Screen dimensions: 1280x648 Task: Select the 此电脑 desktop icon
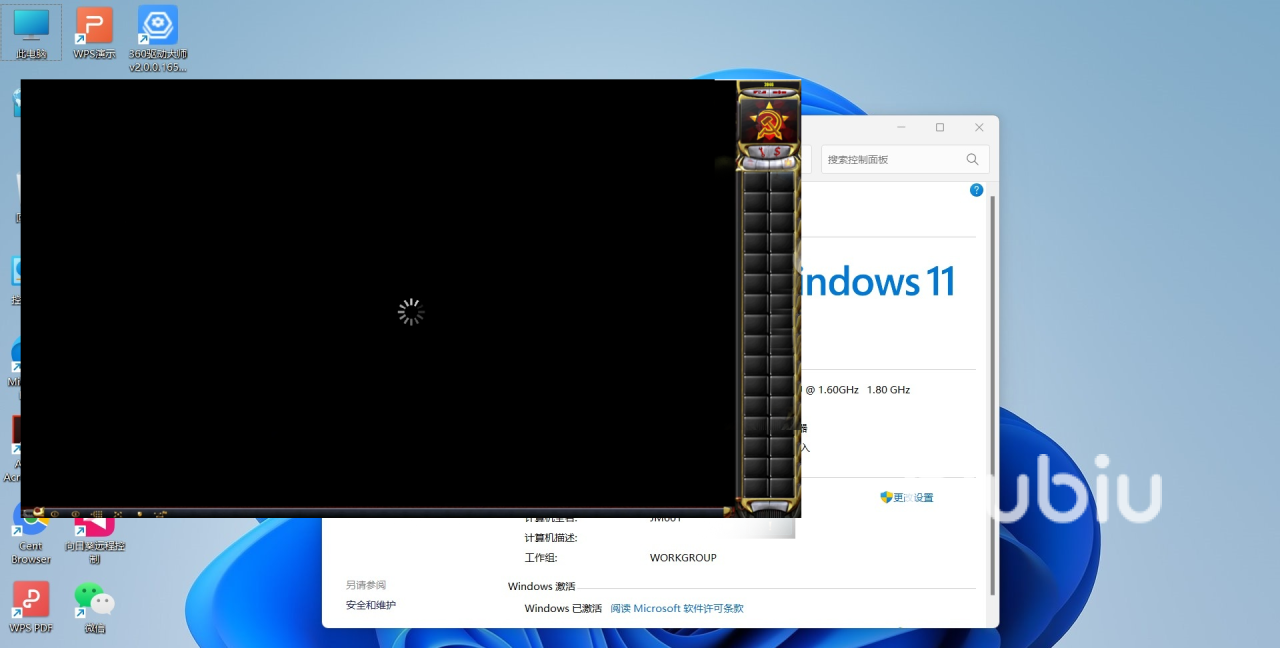point(31,28)
